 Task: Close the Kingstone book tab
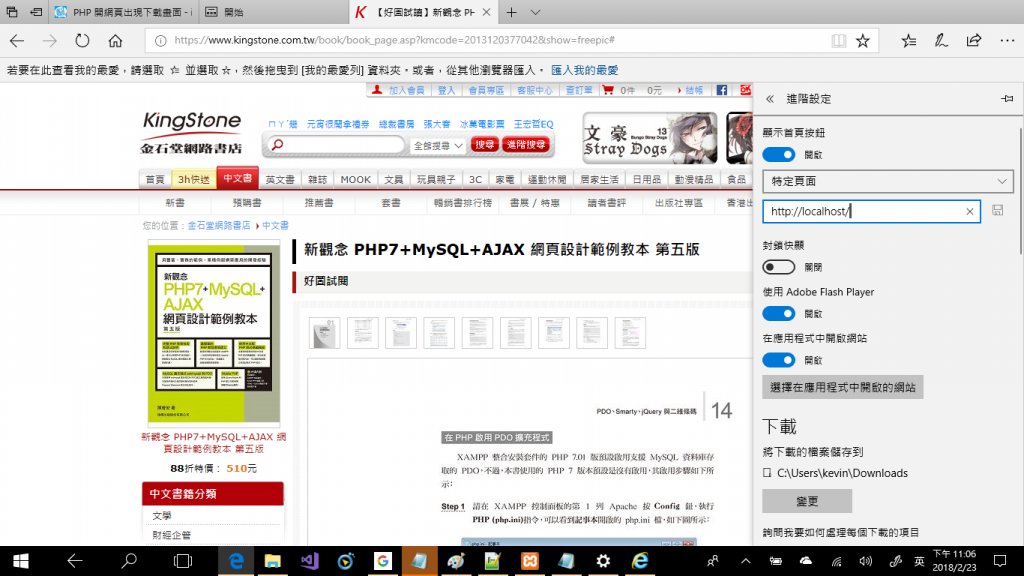(x=487, y=12)
